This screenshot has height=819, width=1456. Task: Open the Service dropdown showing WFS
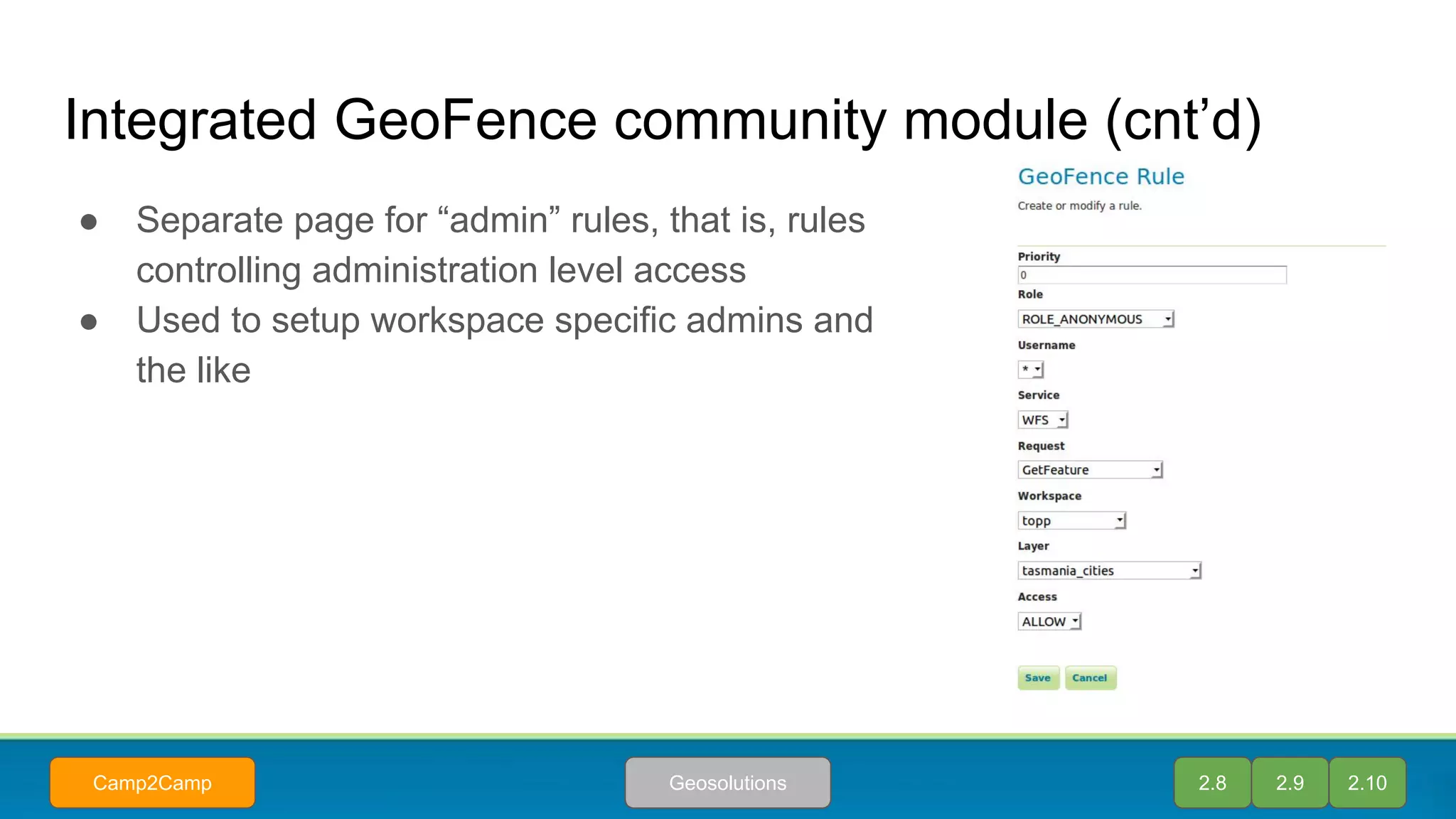[x=1043, y=420]
